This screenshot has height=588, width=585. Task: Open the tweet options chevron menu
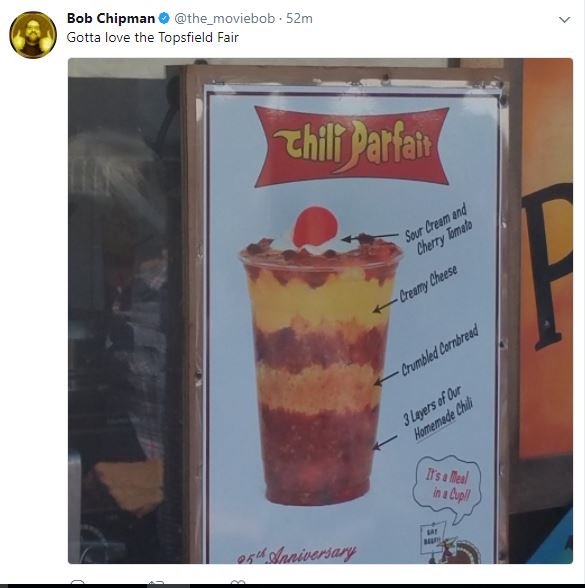[x=564, y=20]
